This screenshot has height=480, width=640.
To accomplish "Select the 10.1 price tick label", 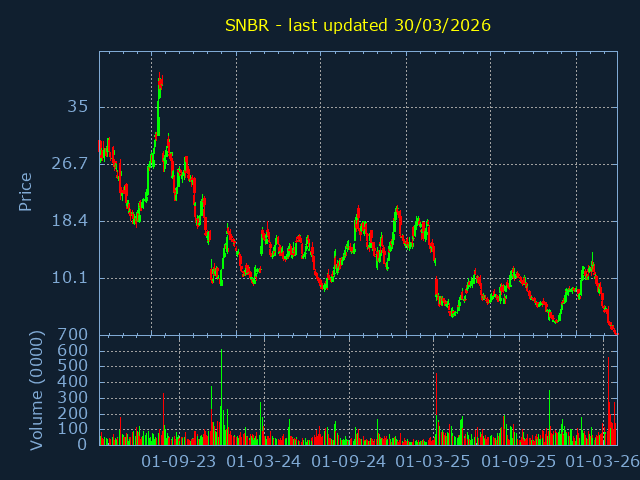I will click(x=71, y=278).
